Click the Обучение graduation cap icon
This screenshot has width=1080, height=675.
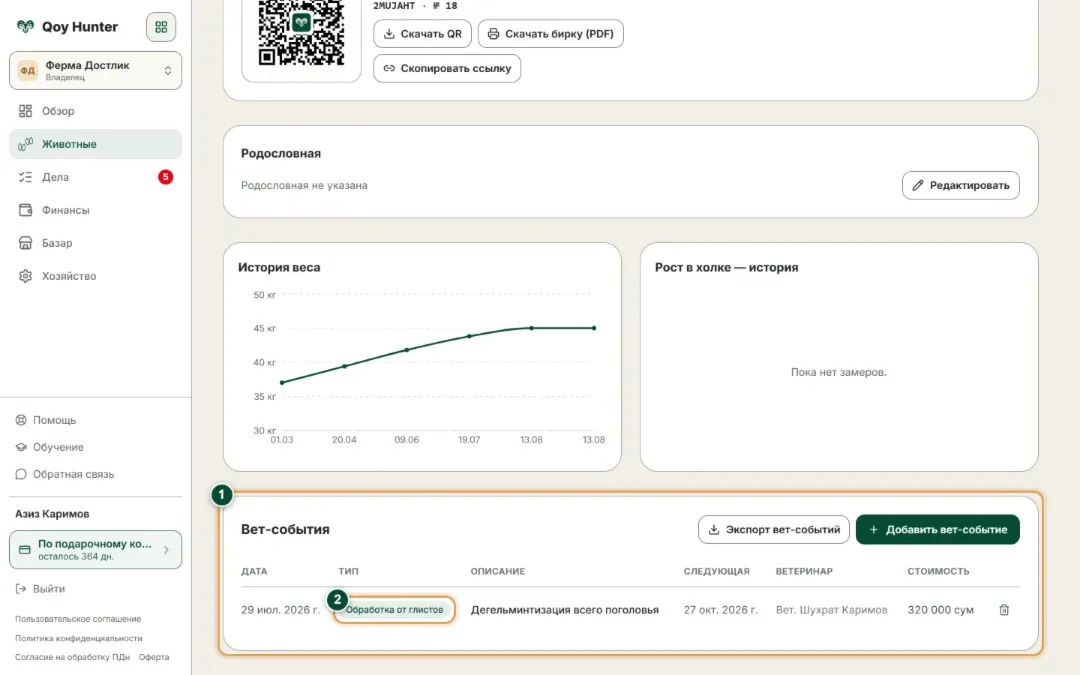(x=21, y=447)
